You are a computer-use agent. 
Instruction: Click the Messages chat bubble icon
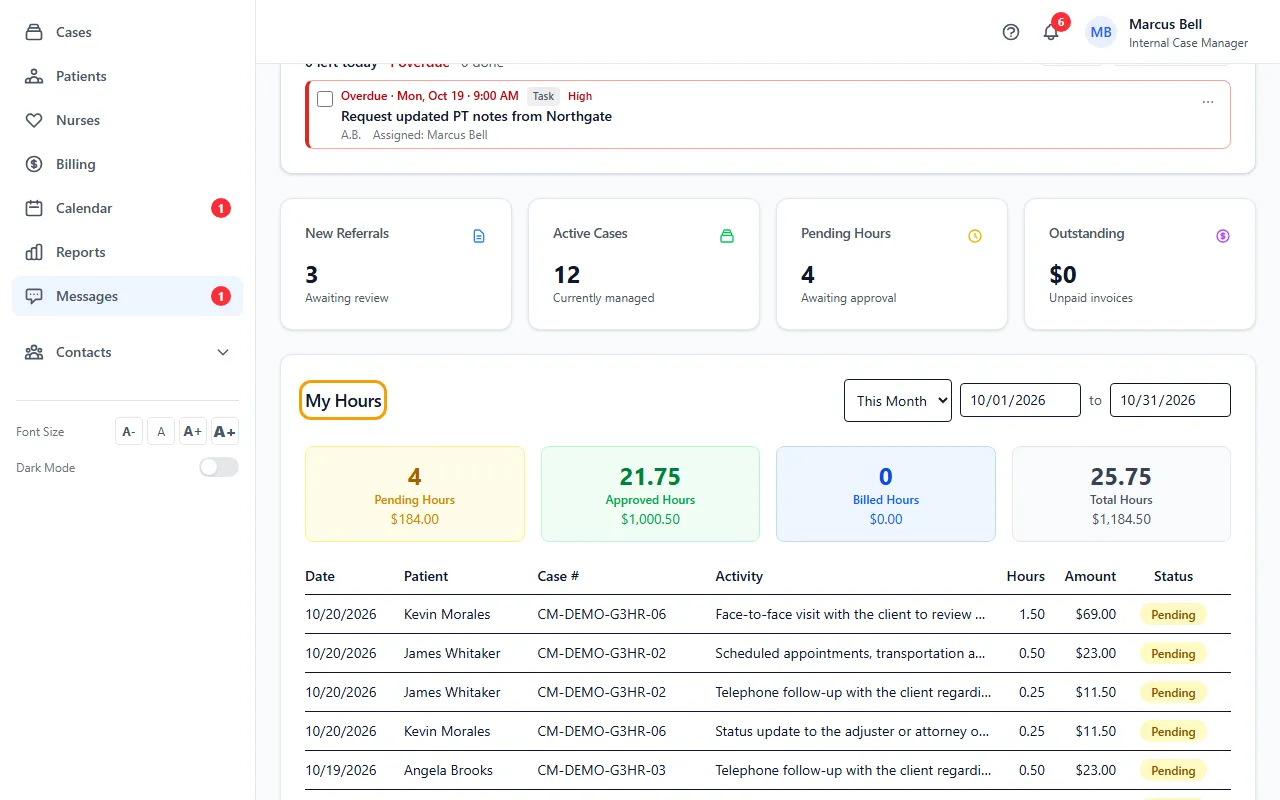point(34,296)
